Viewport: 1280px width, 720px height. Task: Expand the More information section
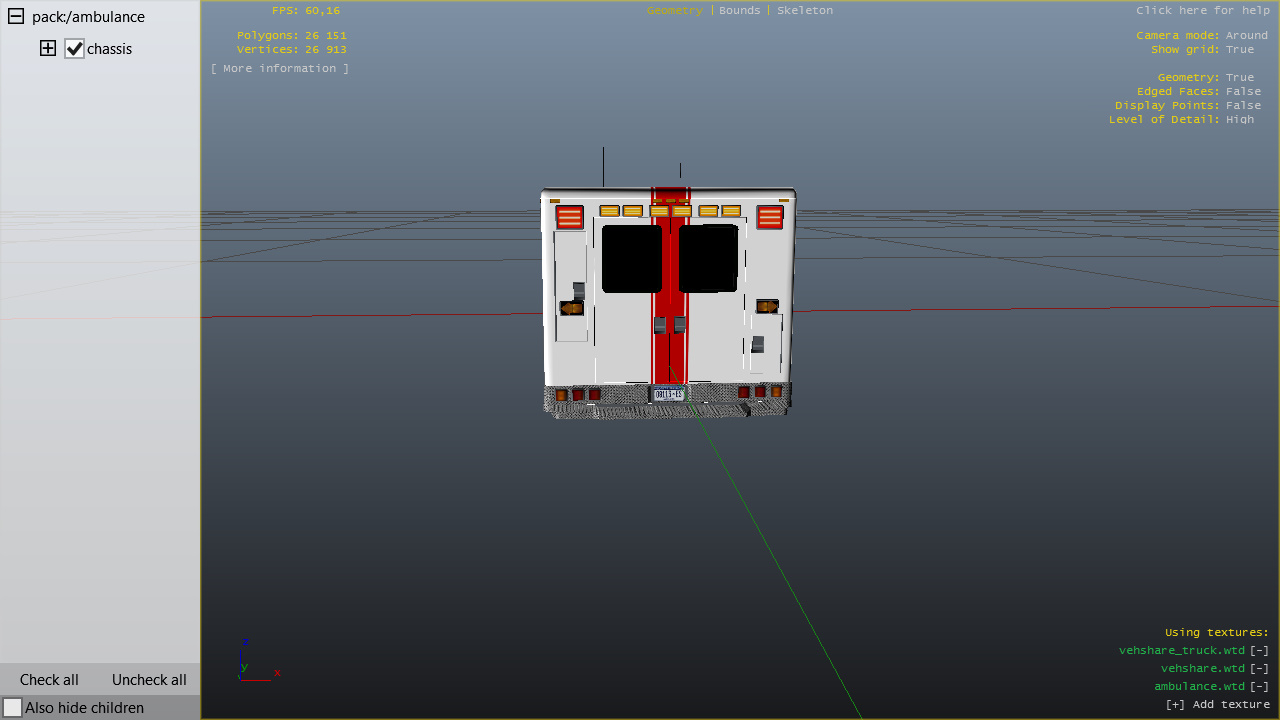(x=280, y=69)
